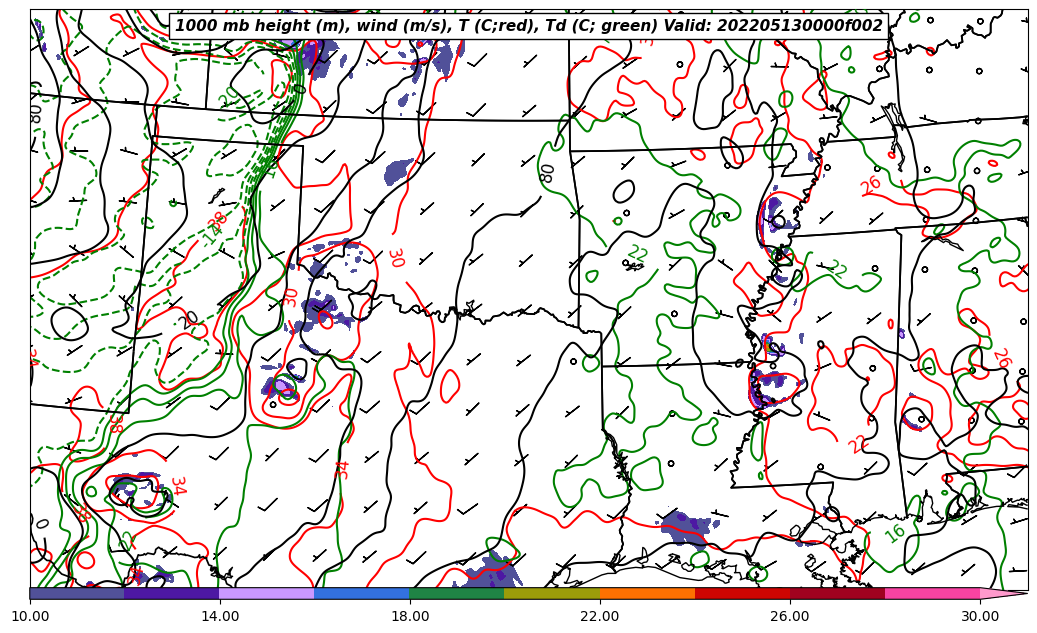Click the green 16 dewpoint contour label
This screenshot has height=633, width=1037.
[895, 532]
